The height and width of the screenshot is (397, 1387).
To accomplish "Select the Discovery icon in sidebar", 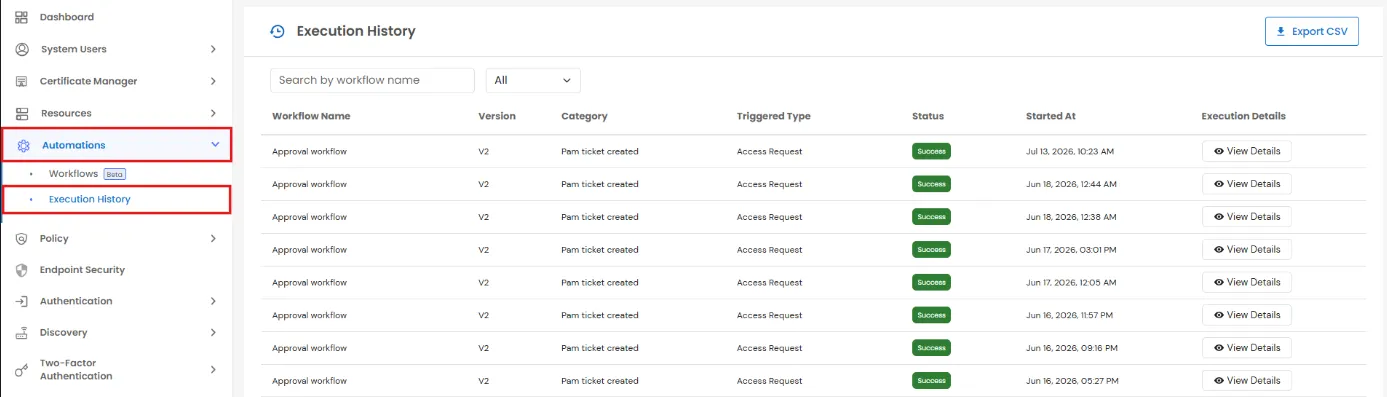I will click(x=21, y=332).
